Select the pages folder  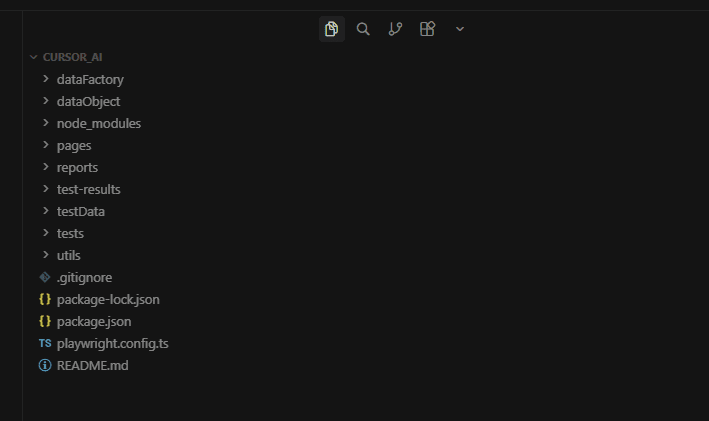pos(74,145)
